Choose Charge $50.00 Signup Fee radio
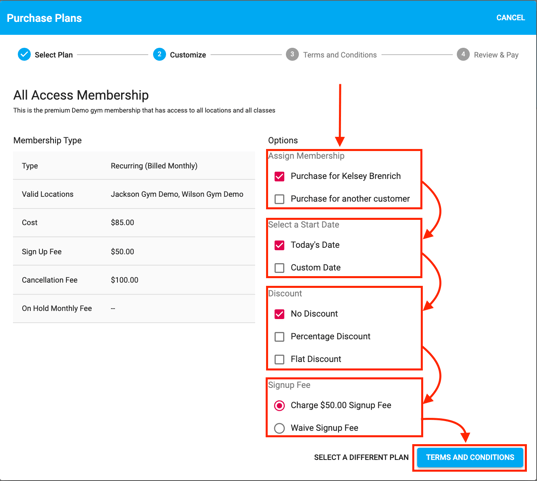Image resolution: width=537 pixels, height=481 pixels. point(279,406)
